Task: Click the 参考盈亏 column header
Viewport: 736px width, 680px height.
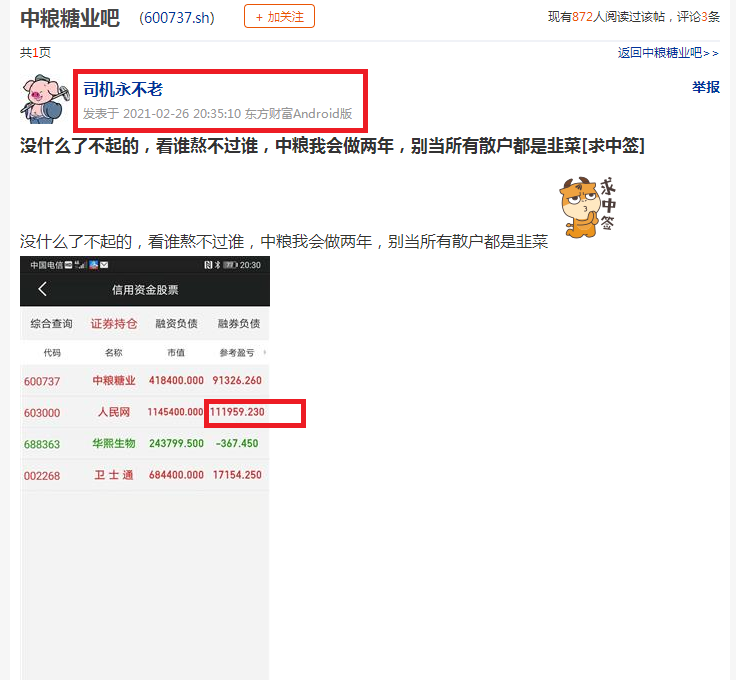Action: pyautogui.click(x=237, y=353)
